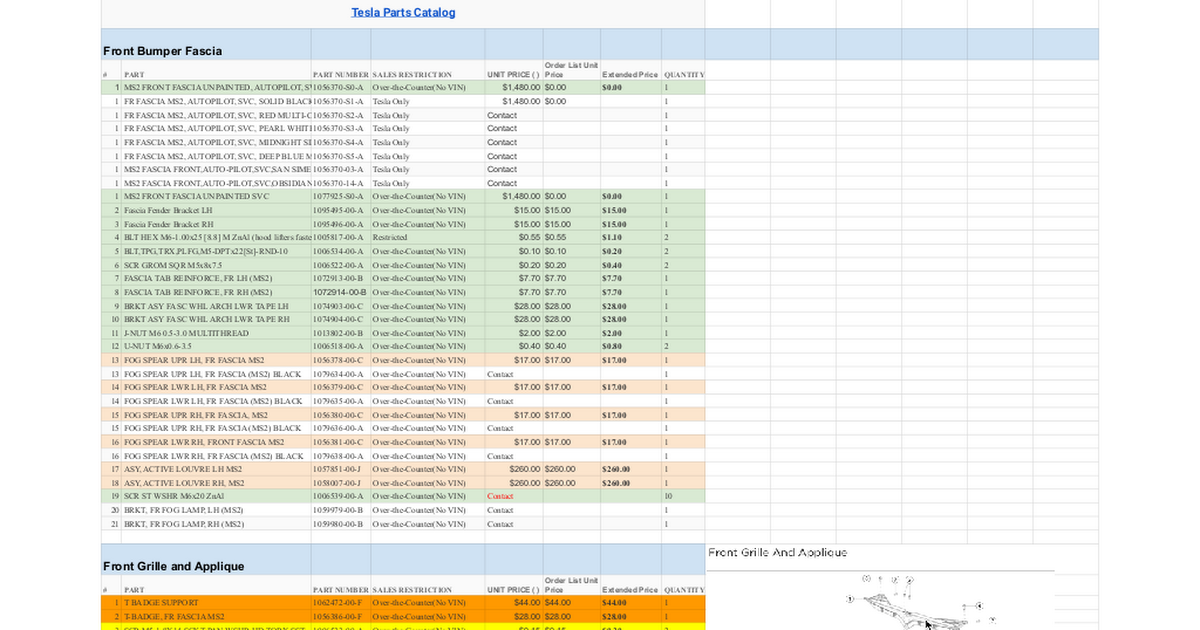Select part number cell 1056370-S3-A
The height and width of the screenshot is (630, 1200).
[341, 128]
